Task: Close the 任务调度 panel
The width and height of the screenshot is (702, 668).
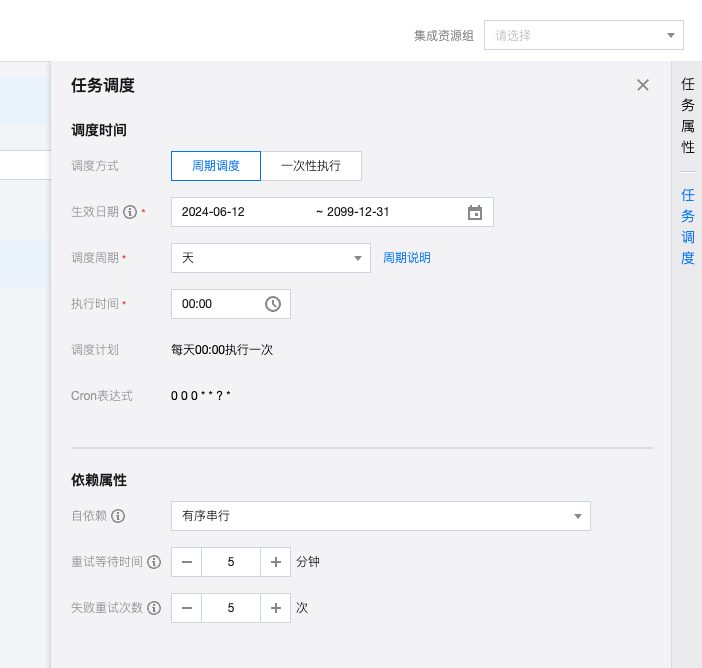Action: 643,85
